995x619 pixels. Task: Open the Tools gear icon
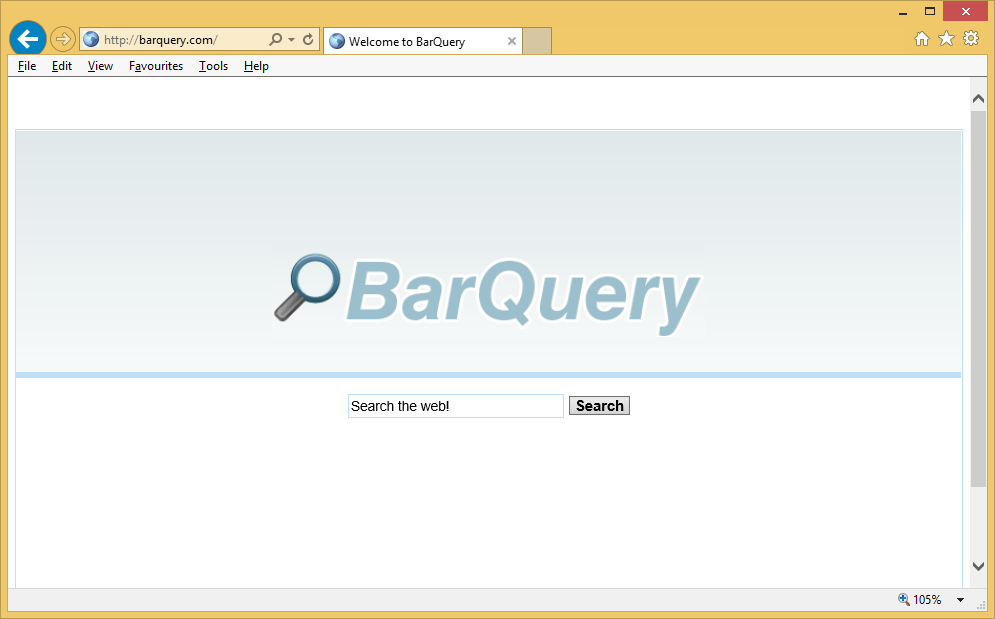click(x=971, y=39)
